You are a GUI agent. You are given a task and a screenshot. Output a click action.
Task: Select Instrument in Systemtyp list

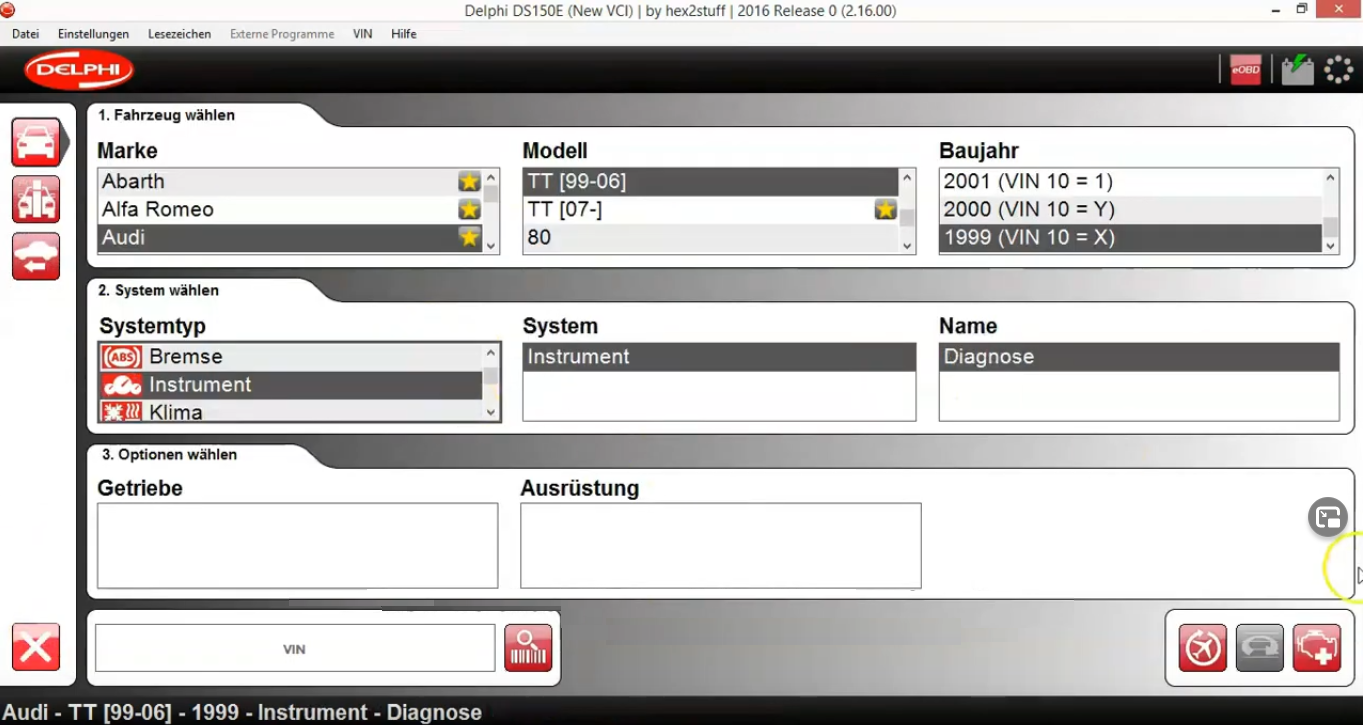tap(291, 385)
